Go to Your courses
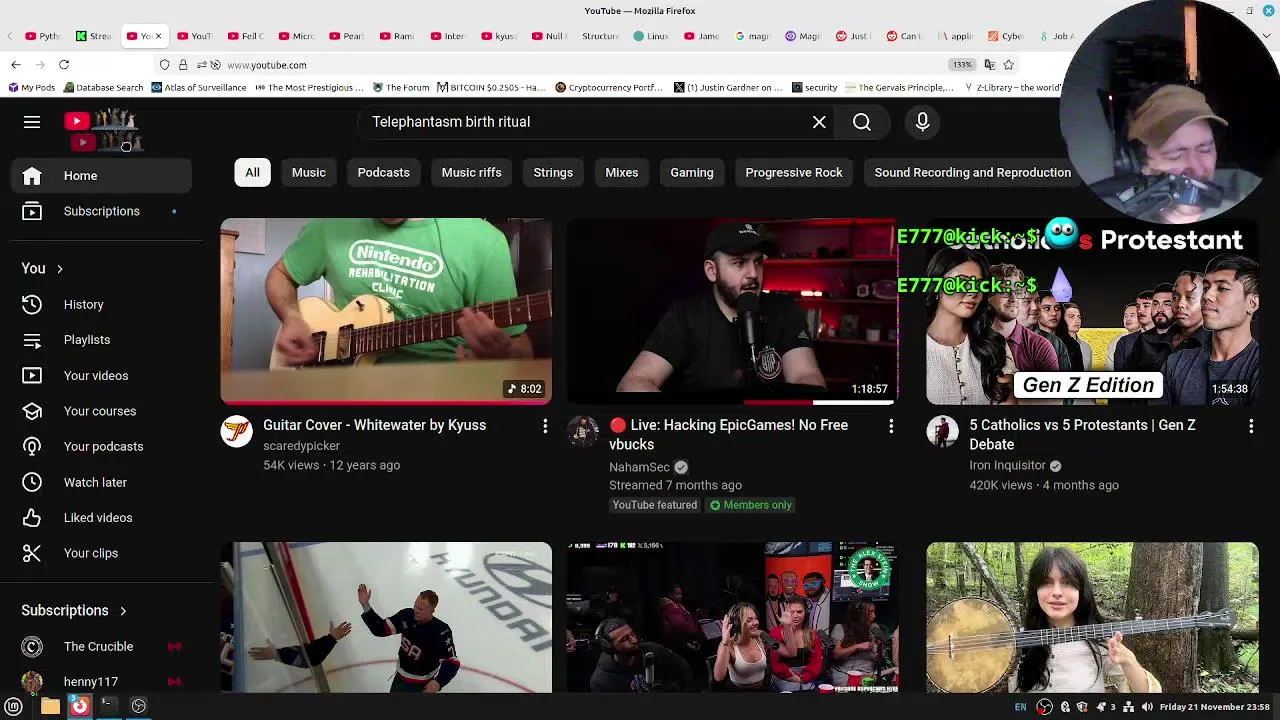Viewport: 1280px width, 720px height. (101, 411)
